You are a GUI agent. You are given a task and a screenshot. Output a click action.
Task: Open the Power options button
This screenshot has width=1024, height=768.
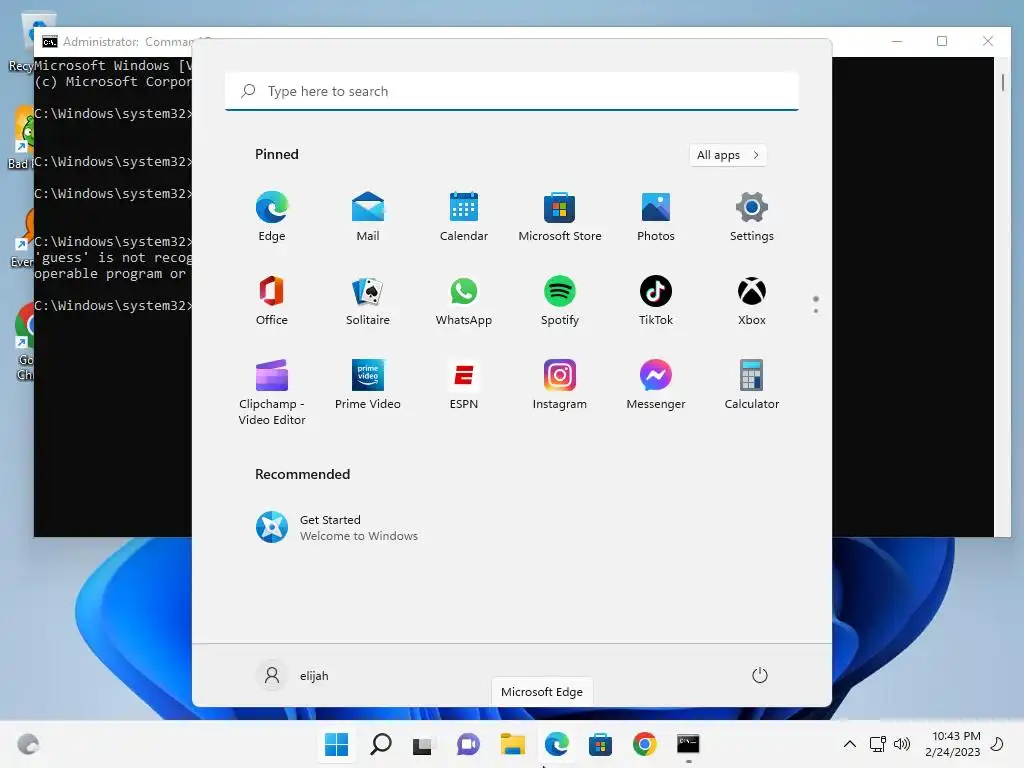coord(760,675)
